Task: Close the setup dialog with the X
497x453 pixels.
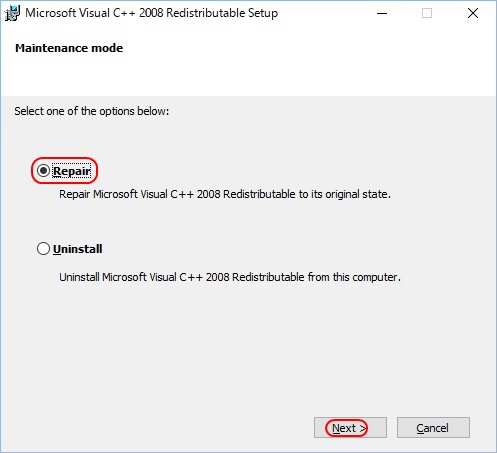Action: 473,13
